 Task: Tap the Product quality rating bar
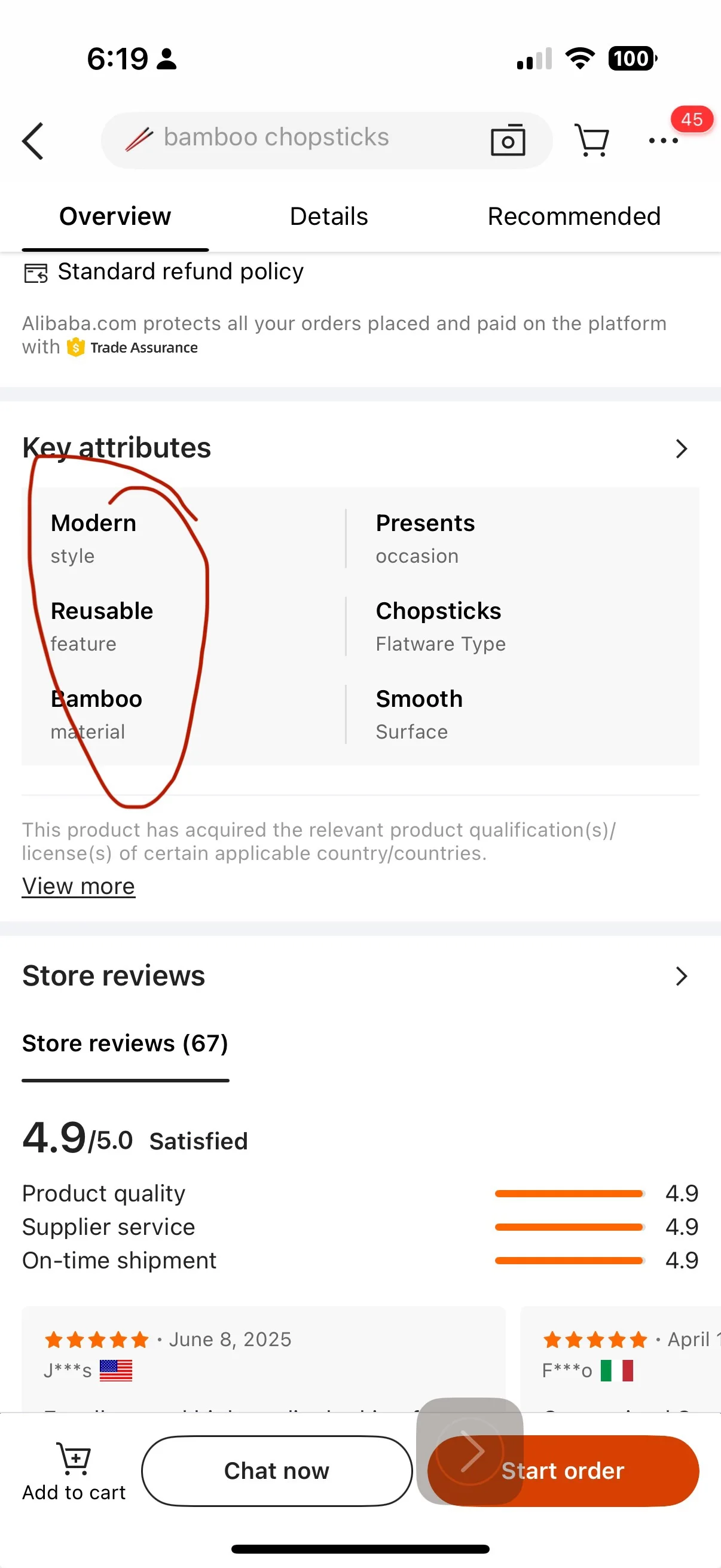(x=570, y=1194)
